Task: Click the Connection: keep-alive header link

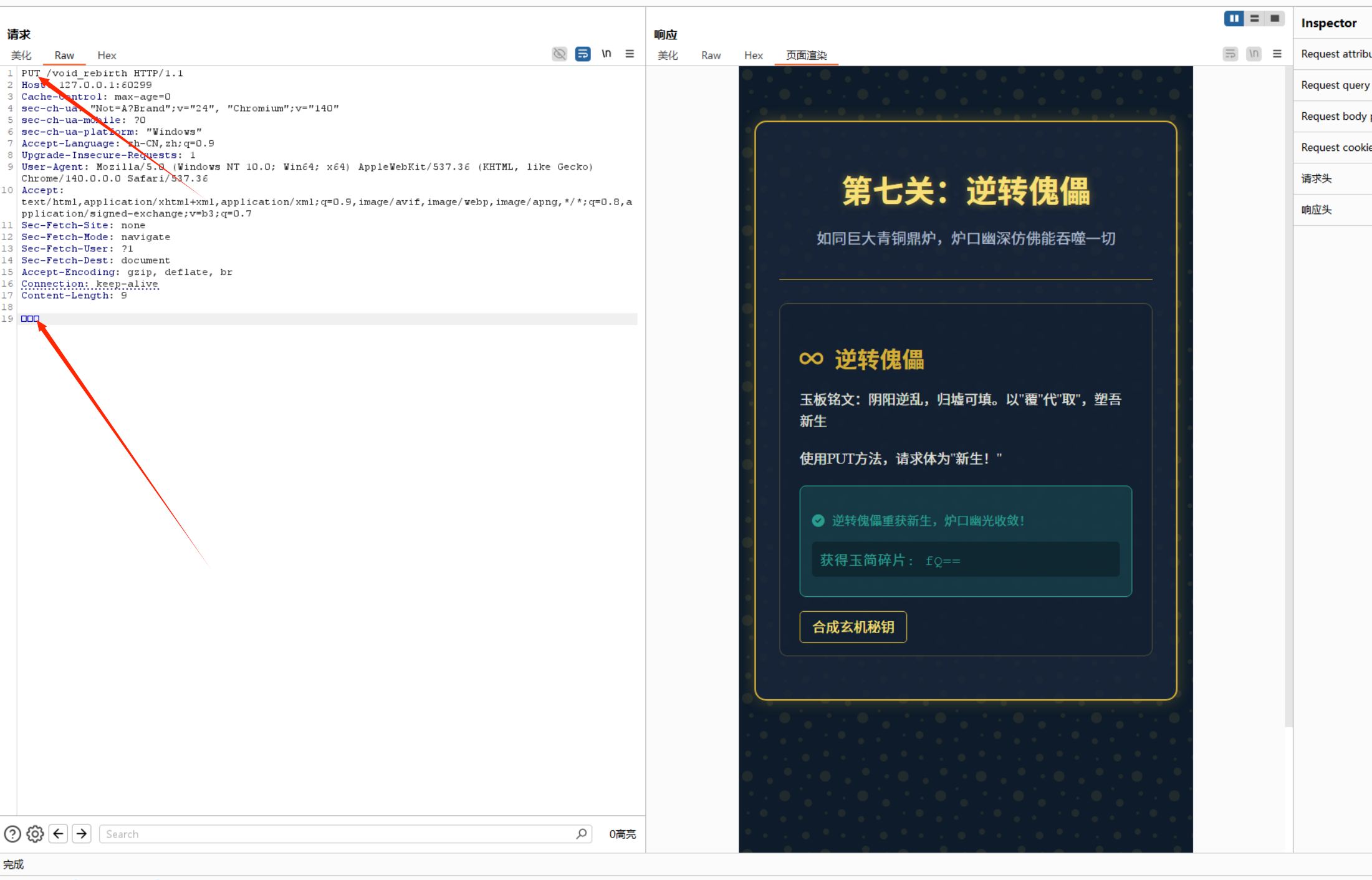Action: (x=90, y=284)
